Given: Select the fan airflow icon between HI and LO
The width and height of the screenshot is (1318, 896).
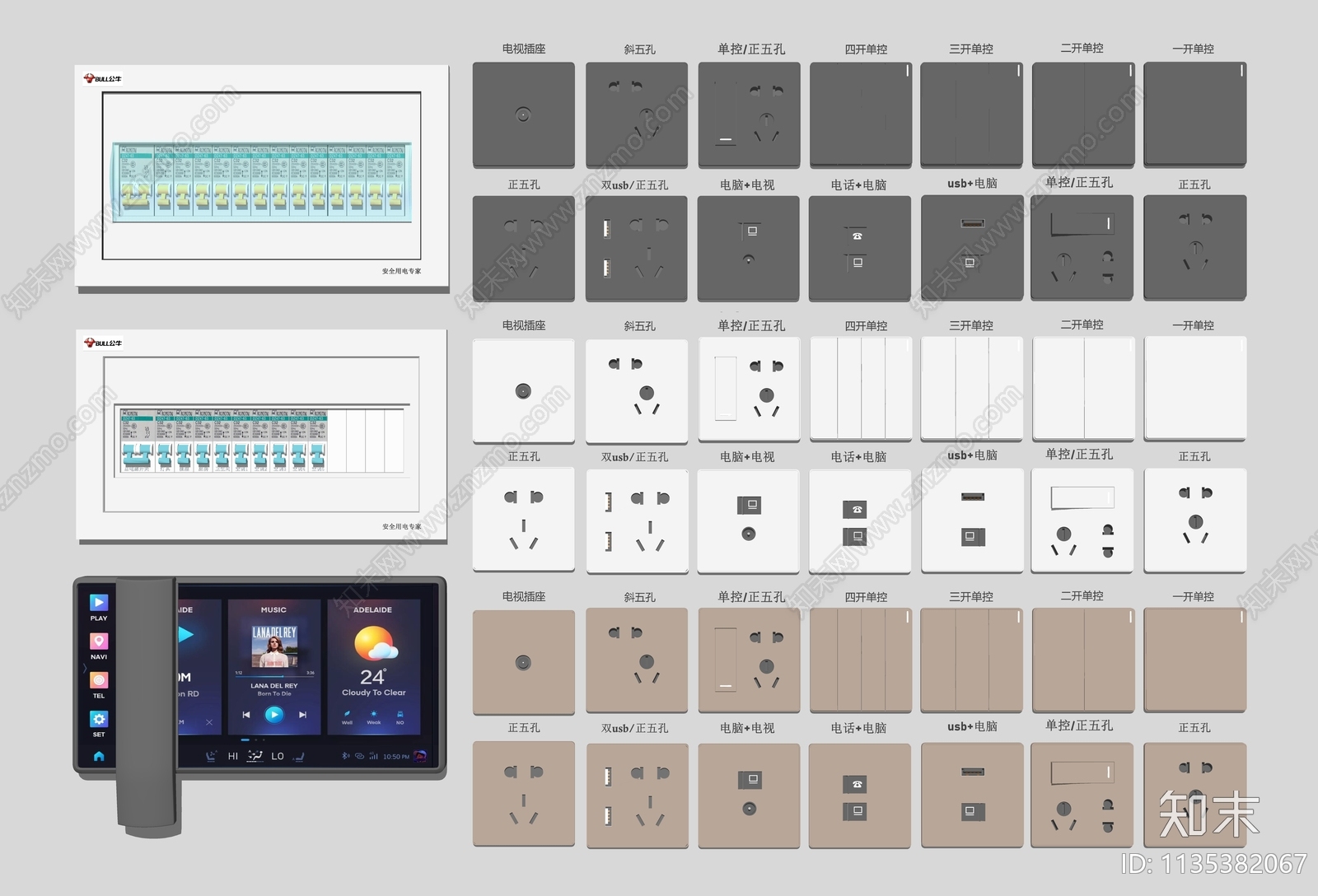Looking at the screenshot, I should [255, 756].
